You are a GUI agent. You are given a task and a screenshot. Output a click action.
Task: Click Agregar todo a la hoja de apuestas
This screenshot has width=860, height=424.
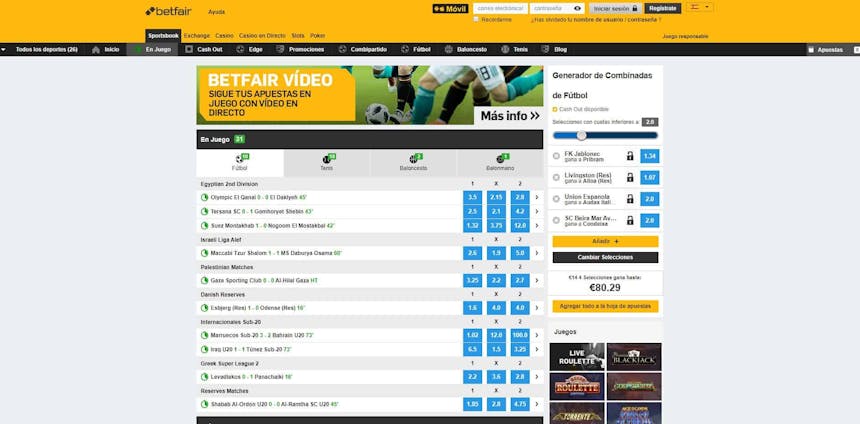point(606,306)
